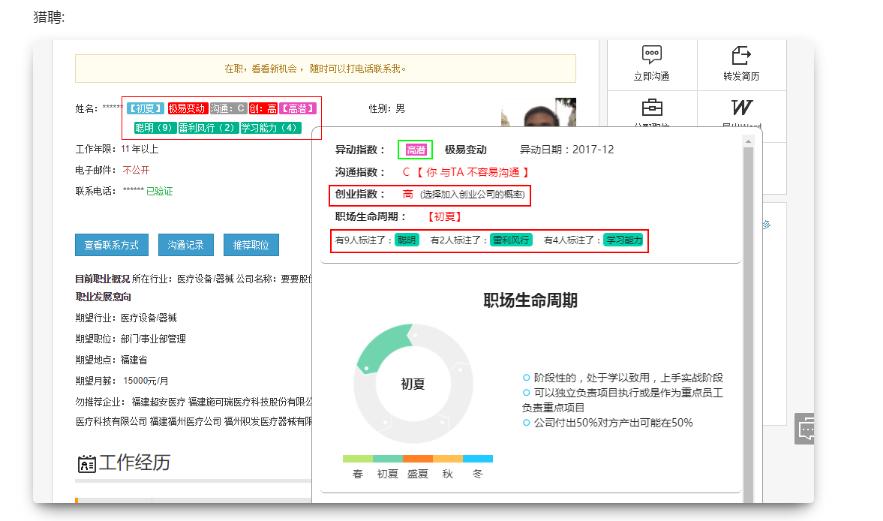Select the 雷利风行（2） green tag
The width and height of the screenshot is (883, 521).
(207, 128)
